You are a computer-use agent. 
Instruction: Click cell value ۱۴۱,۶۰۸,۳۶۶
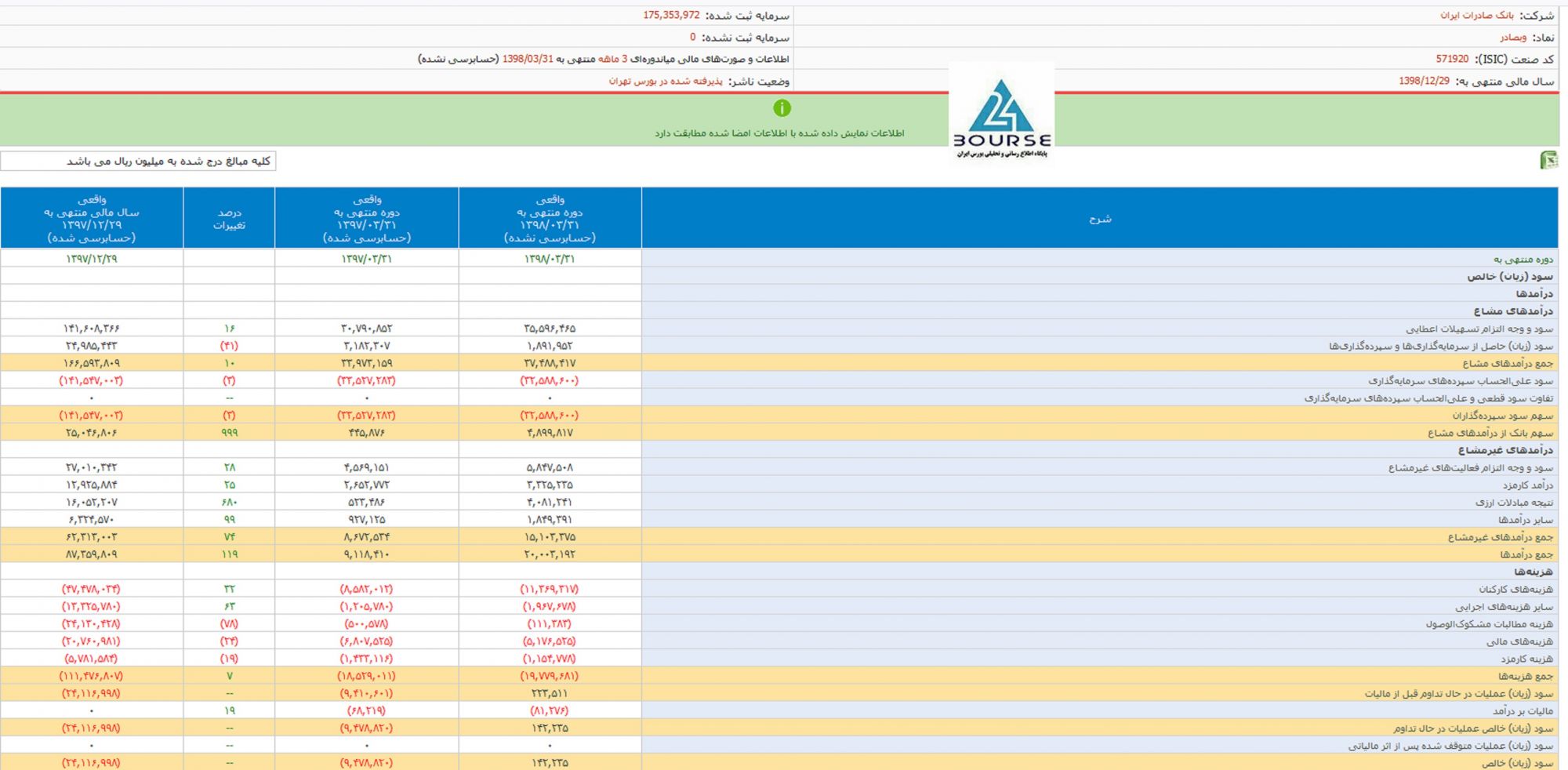(92, 329)
